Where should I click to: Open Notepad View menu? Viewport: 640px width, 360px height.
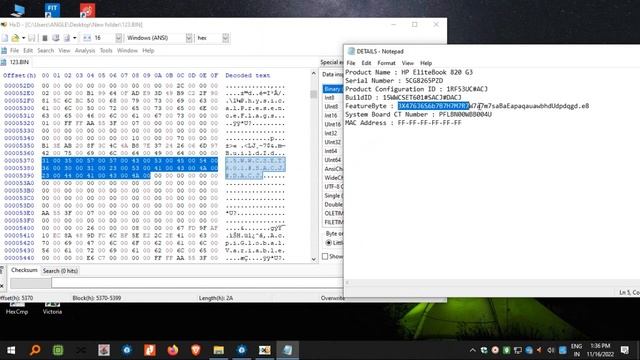pyautogui.click(x=407, y=63)
